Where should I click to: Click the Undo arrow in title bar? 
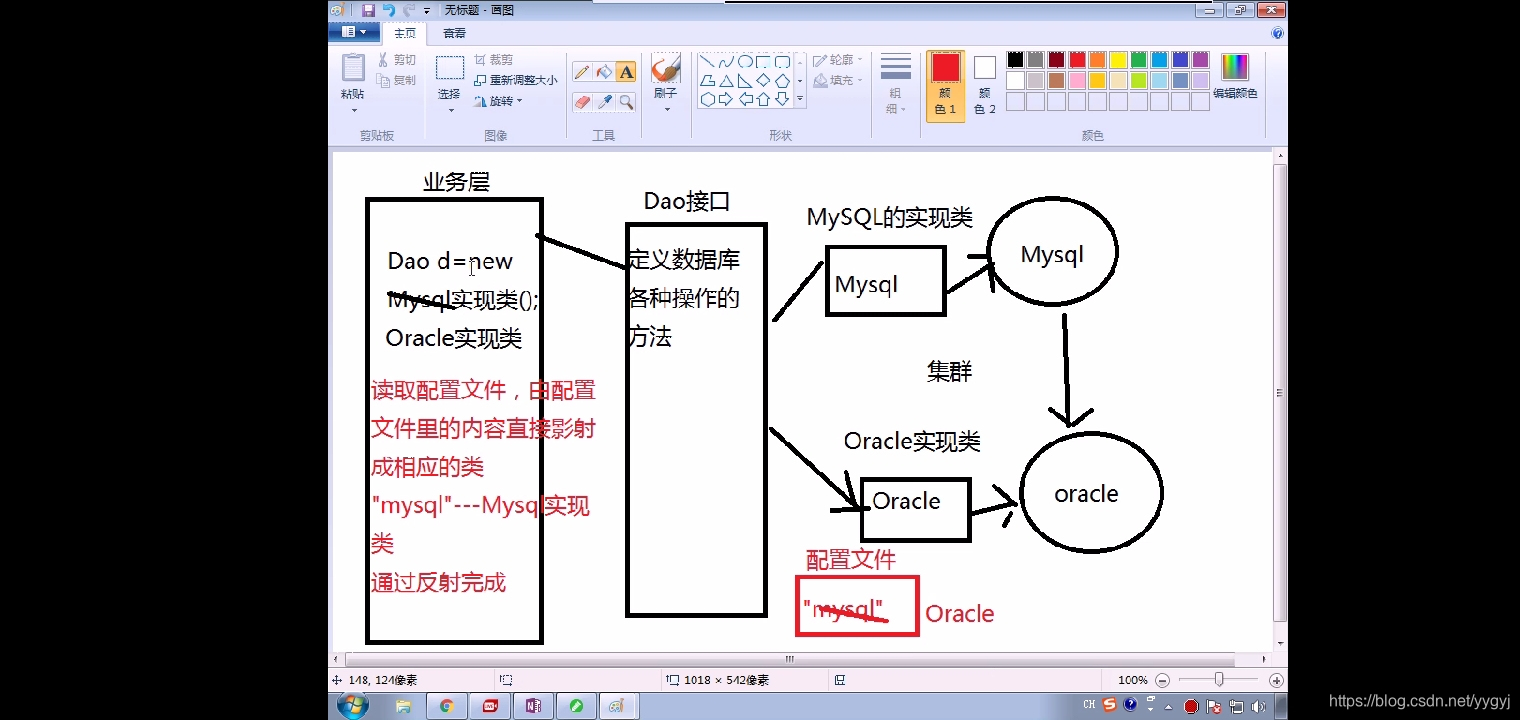click(x=389, y=10)
